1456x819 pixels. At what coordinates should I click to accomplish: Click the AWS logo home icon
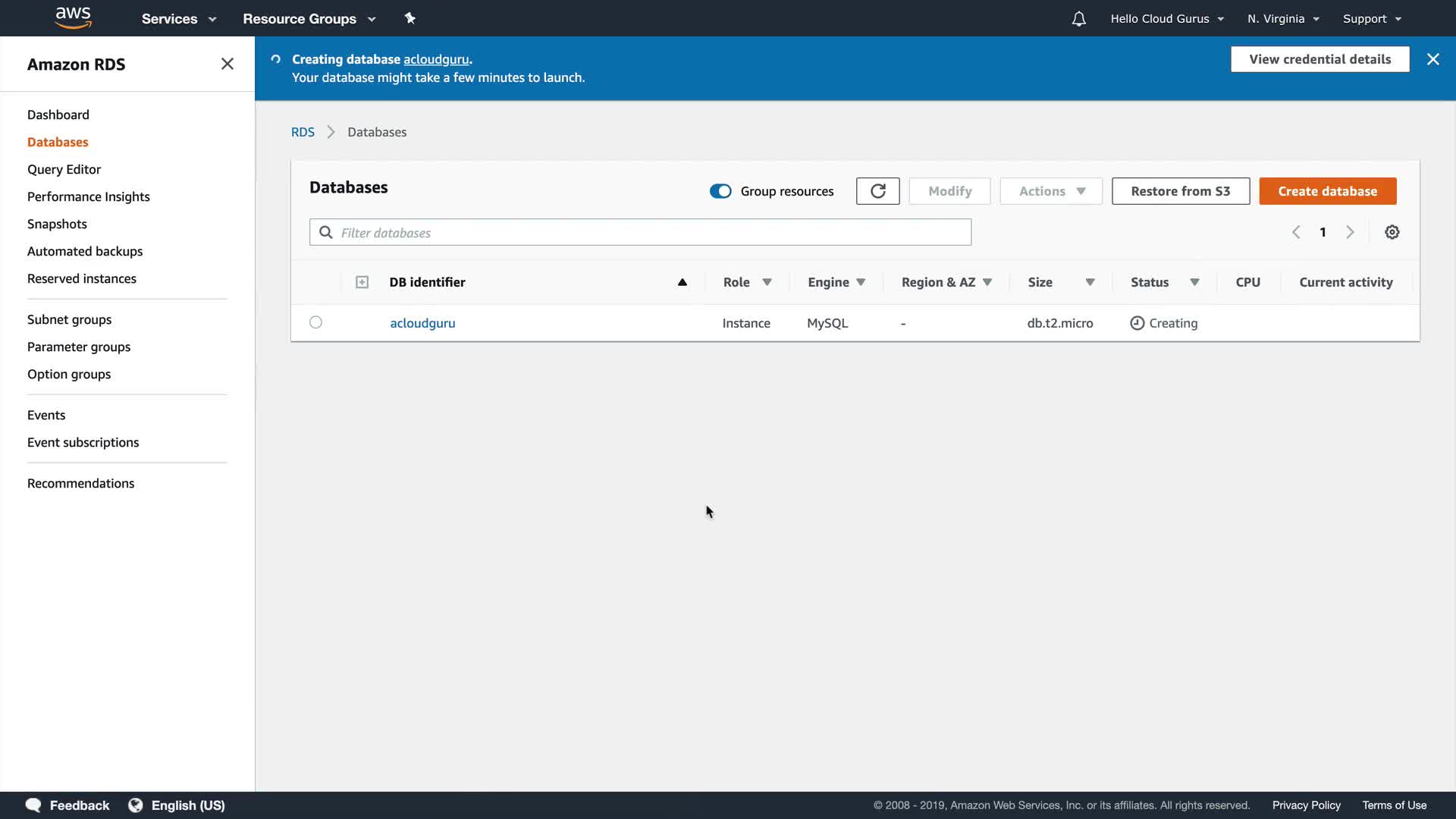[74, 17]
